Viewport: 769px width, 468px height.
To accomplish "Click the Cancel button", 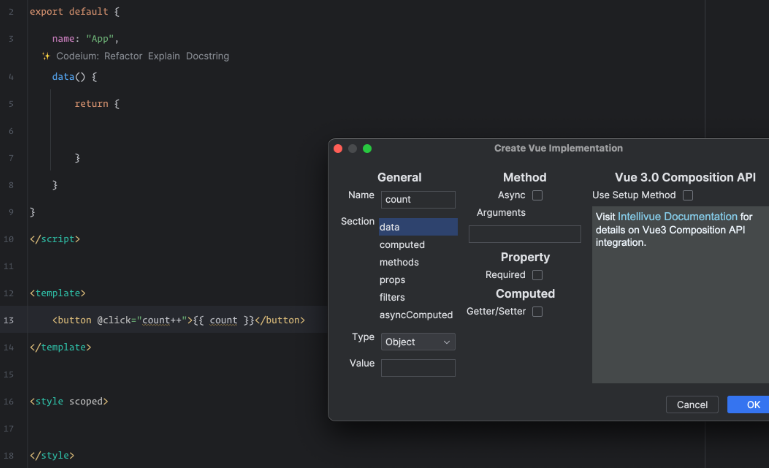I will (x=692, y=405).
